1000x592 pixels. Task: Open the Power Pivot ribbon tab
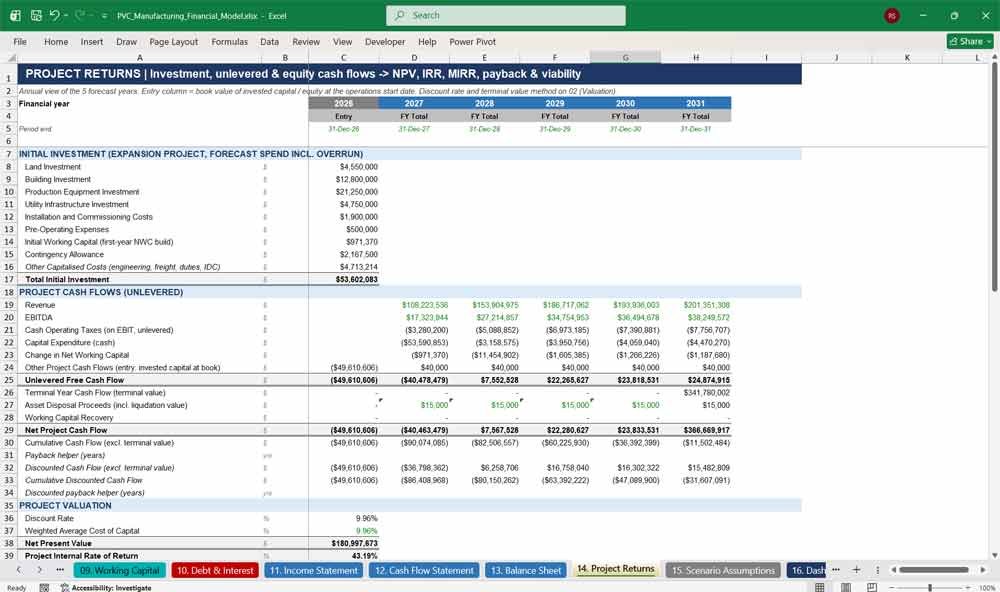pos(472,41)
